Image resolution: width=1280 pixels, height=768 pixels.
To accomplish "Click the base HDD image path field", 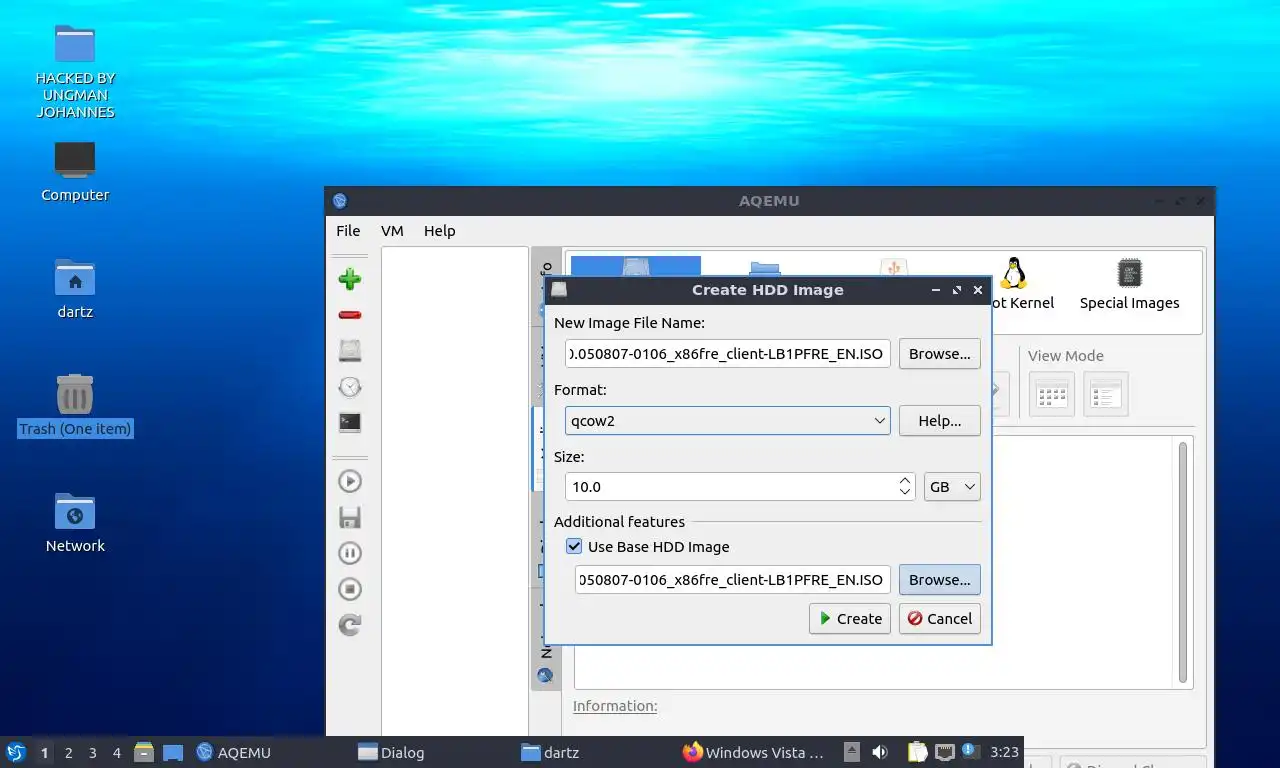I will [x=732, y=580].
